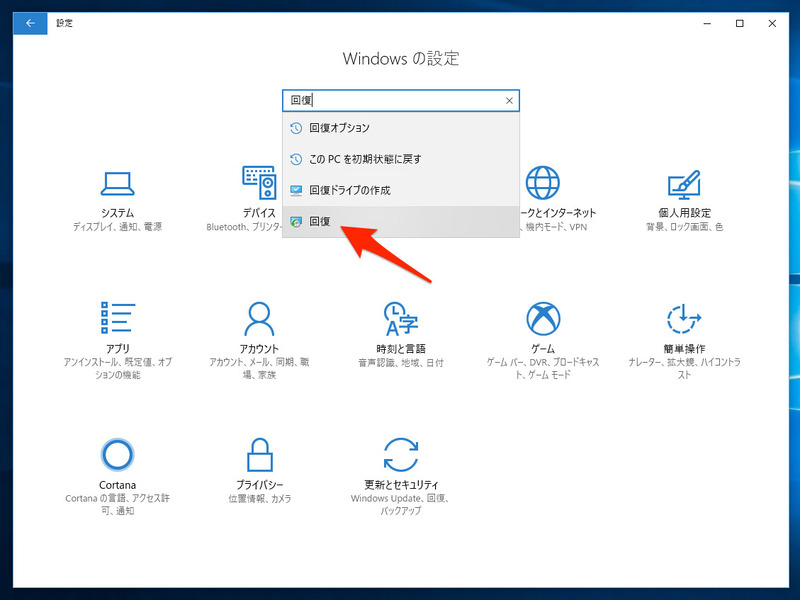Open the 個人用設定 paintbrush icon

(x=684, y=184)
